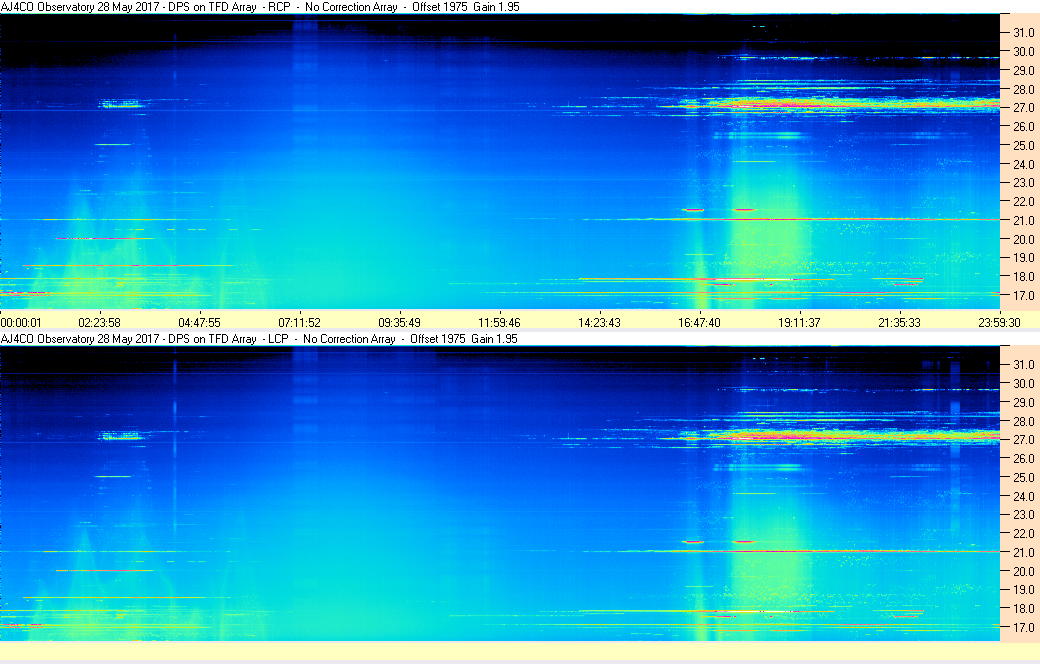The image size is (1040, 664).
Task: Click 17.0 on the RCP frequency axis
Action: pos(1023,296)
